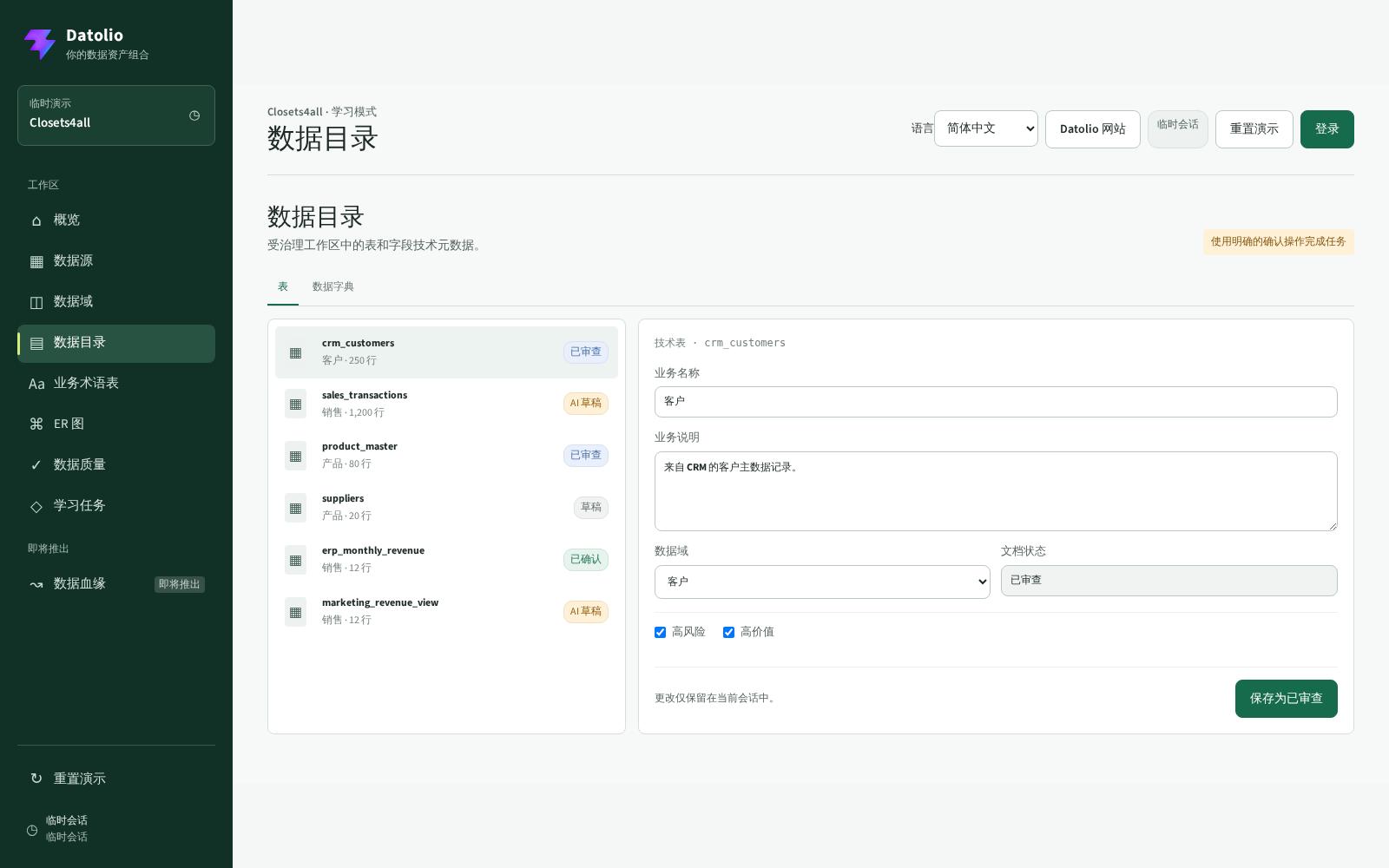Click the grid icon beside 数据源

[36, 261]
